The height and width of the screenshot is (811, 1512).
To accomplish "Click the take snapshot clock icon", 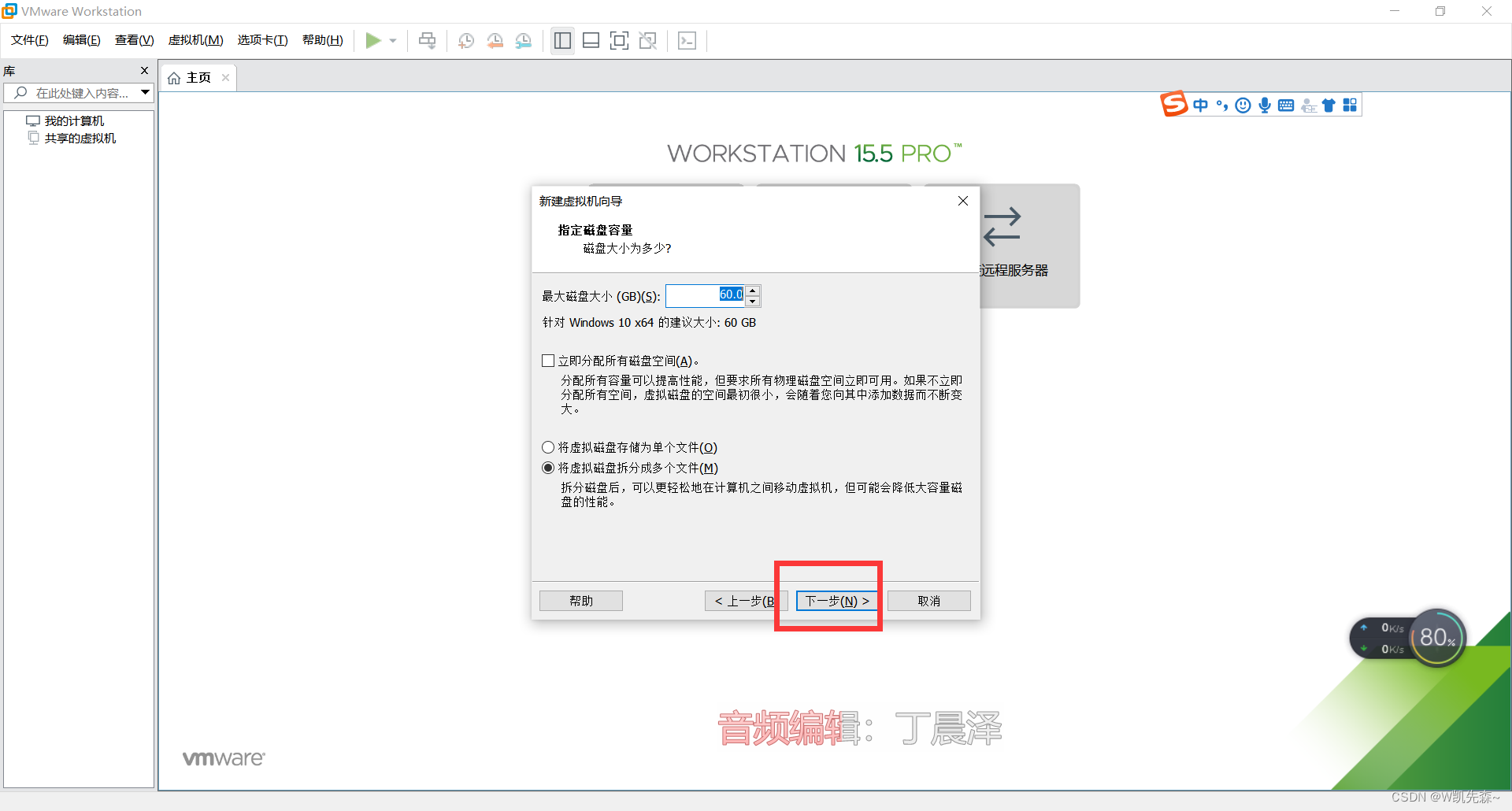I will (x=466, y=41).
